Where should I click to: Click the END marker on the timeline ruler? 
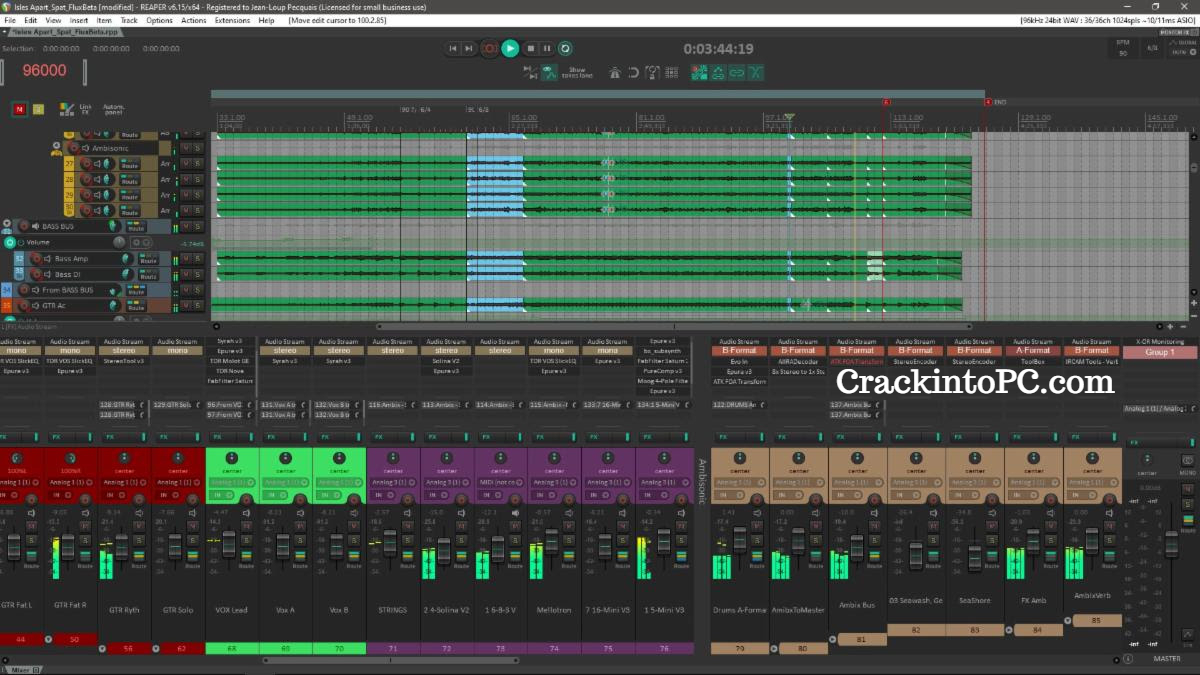tap(994, 102)
